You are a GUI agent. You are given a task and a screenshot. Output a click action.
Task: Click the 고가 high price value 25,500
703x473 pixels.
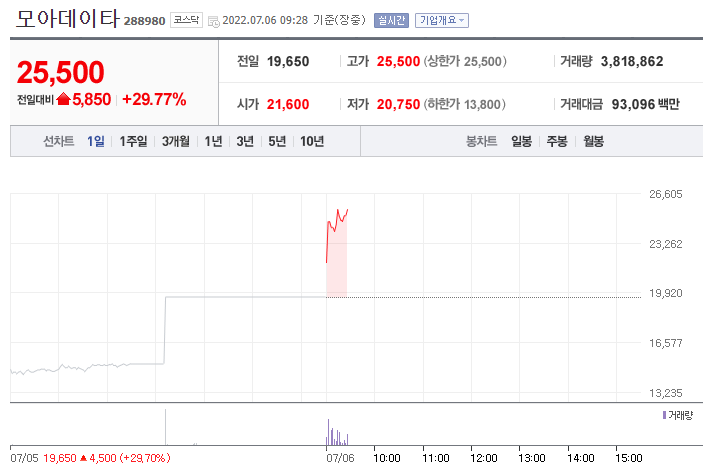click(x=398, y=61)
